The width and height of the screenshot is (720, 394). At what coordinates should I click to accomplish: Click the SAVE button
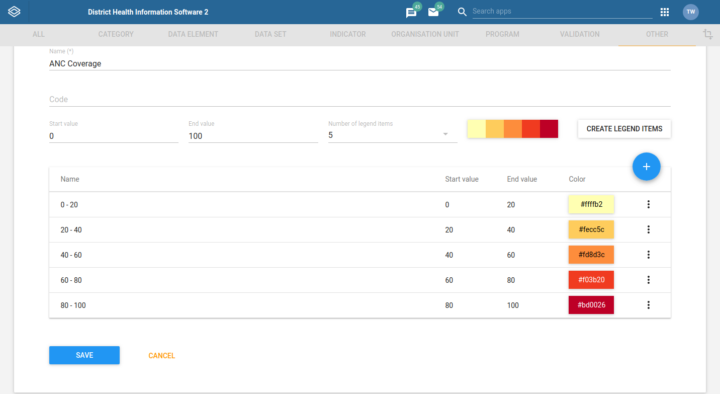click(x=84, y=355)
